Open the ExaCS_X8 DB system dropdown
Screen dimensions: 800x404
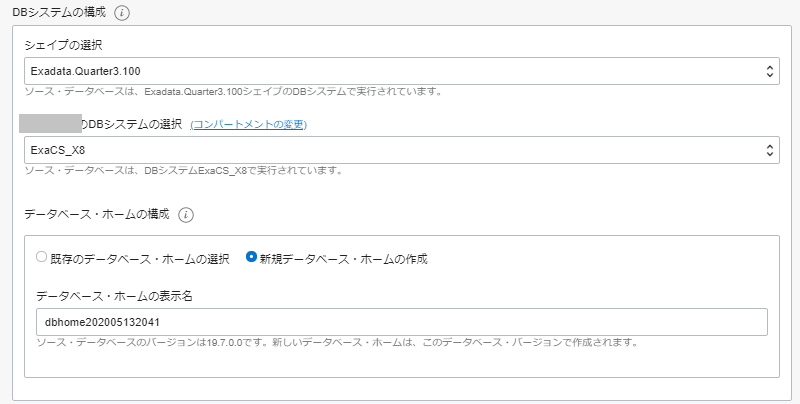(400, 150)
